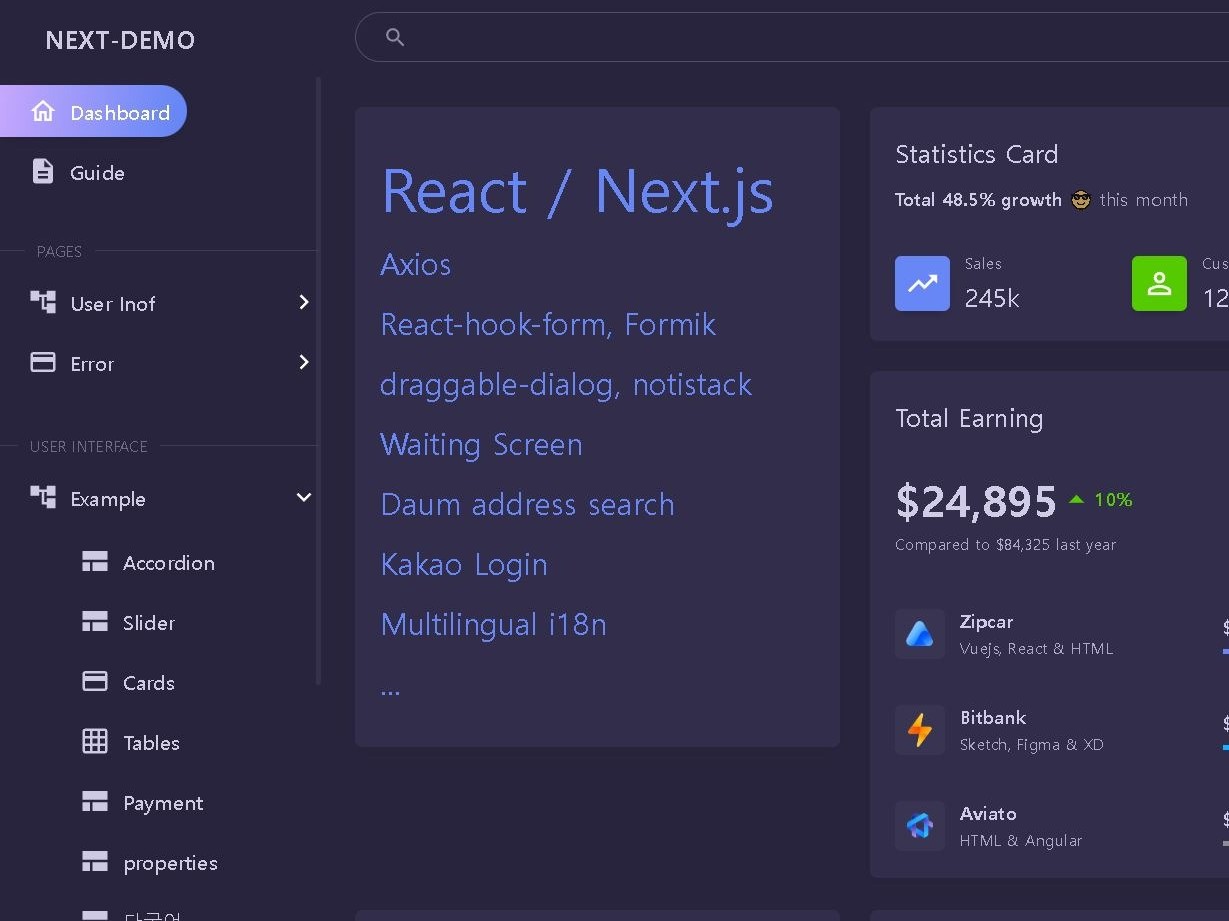The height and width of the screenshot is (921, 1229).
Task: Open the Guide page
Action: click(x=97, y=171)
